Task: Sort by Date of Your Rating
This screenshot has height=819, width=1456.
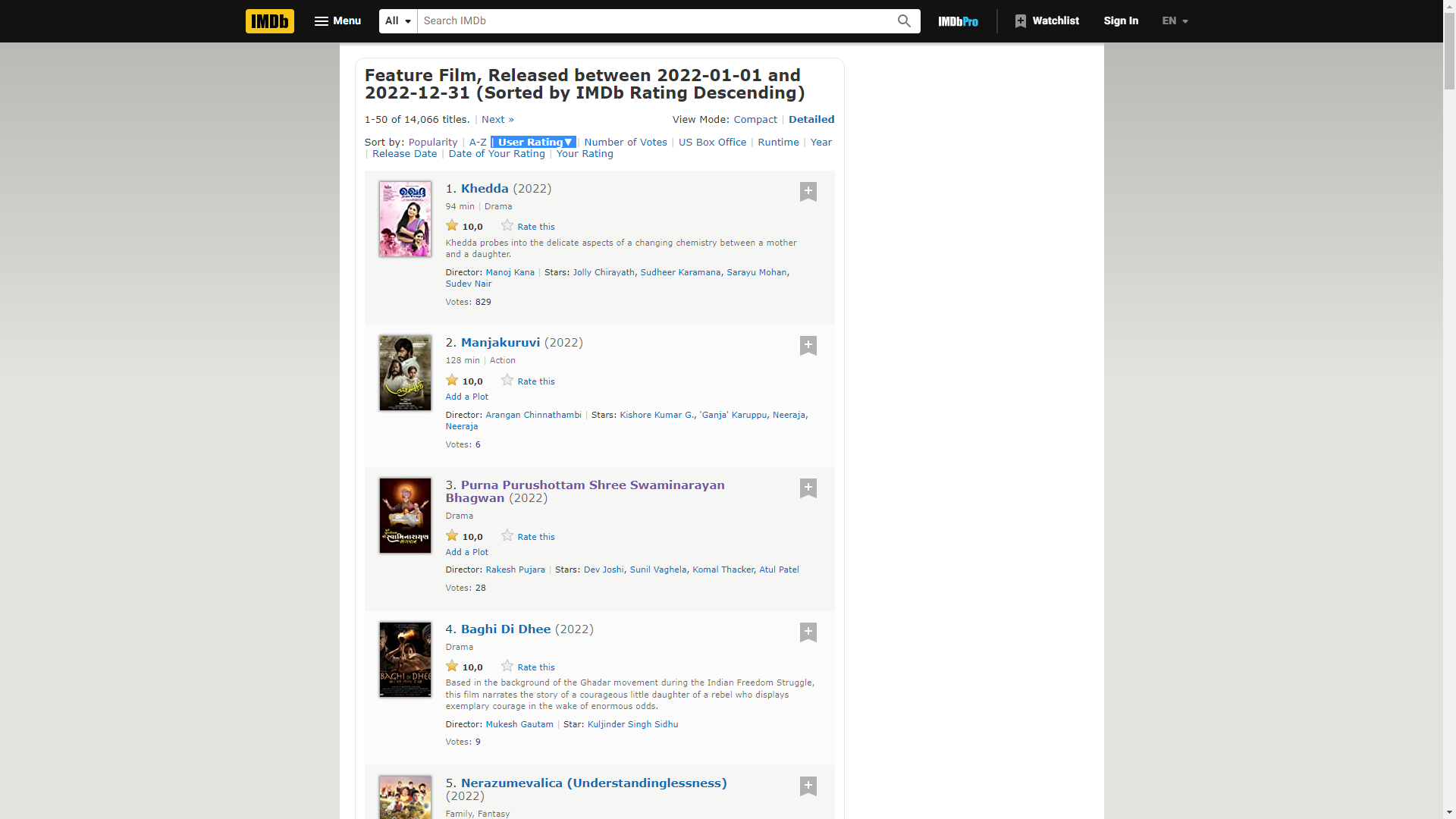Action: coord(497,153)
